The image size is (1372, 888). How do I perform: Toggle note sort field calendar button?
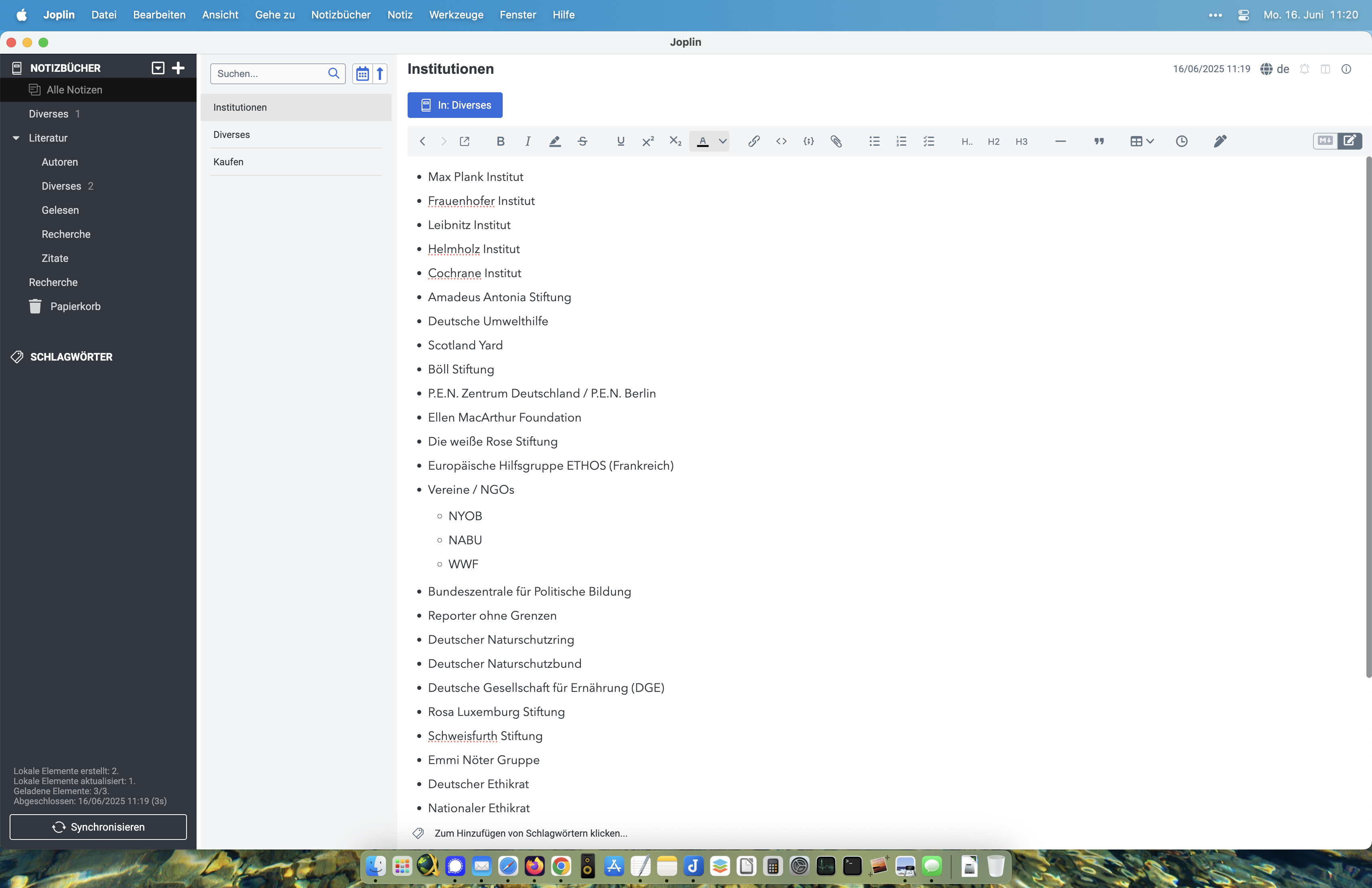[362, 74]
